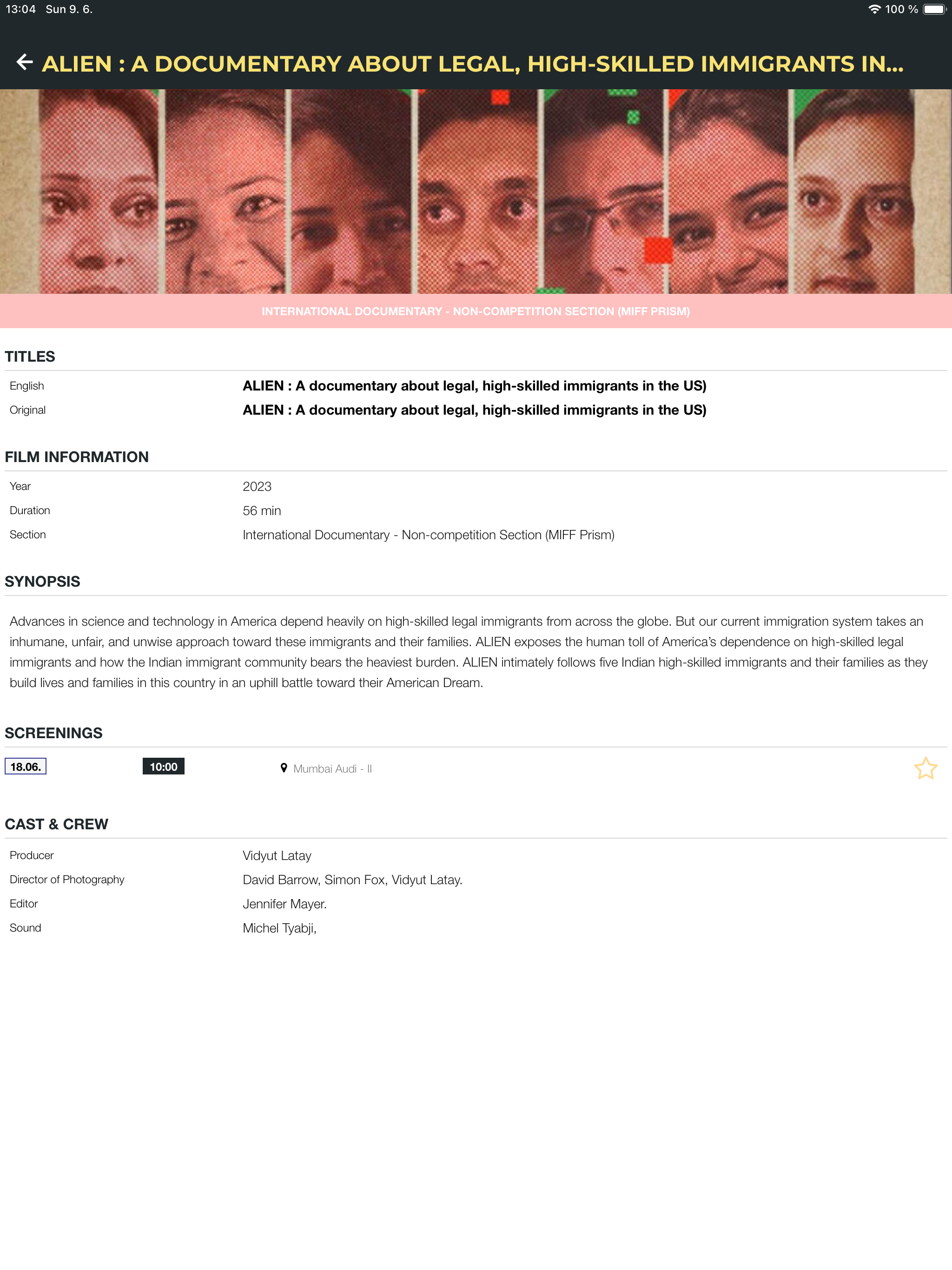Go back using the arrow icon
This screenshot has width=952, height=1270.
[x=25, y=62]
